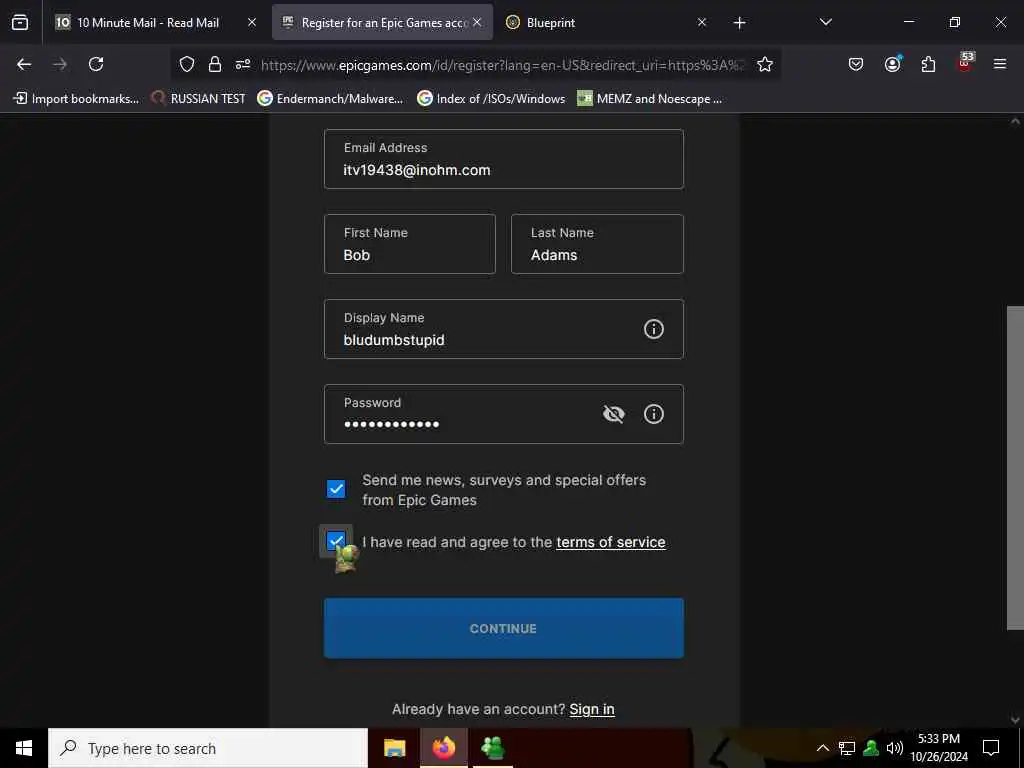Open the volume speaker icon in tray

[895, 748]
